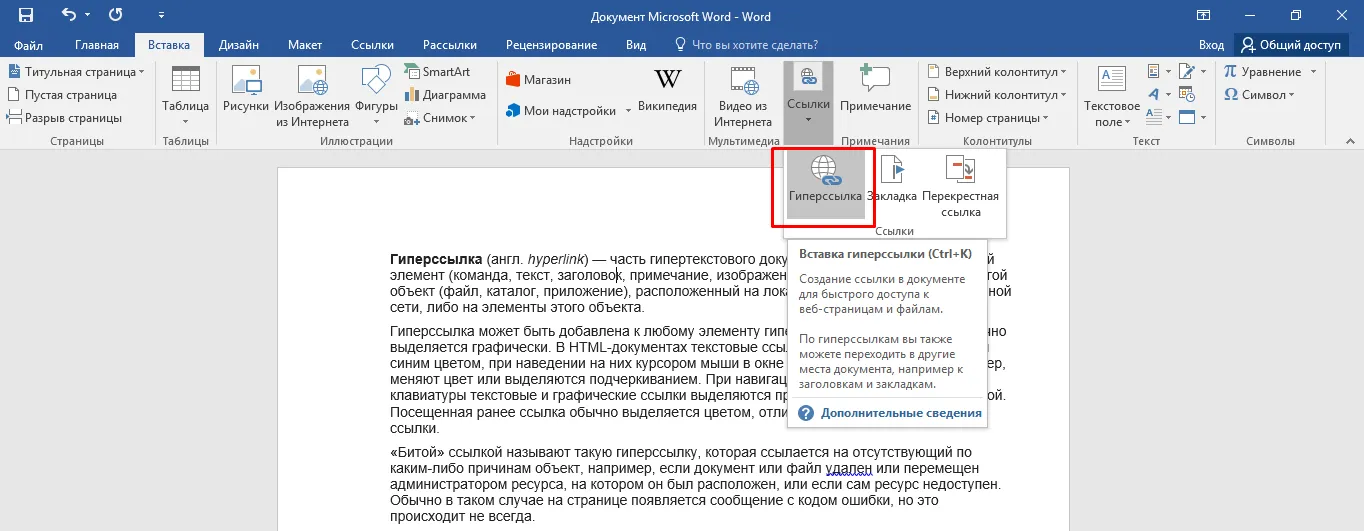
Task: Insert a Диаграмма chart
Action: click(x=445, y=95)
